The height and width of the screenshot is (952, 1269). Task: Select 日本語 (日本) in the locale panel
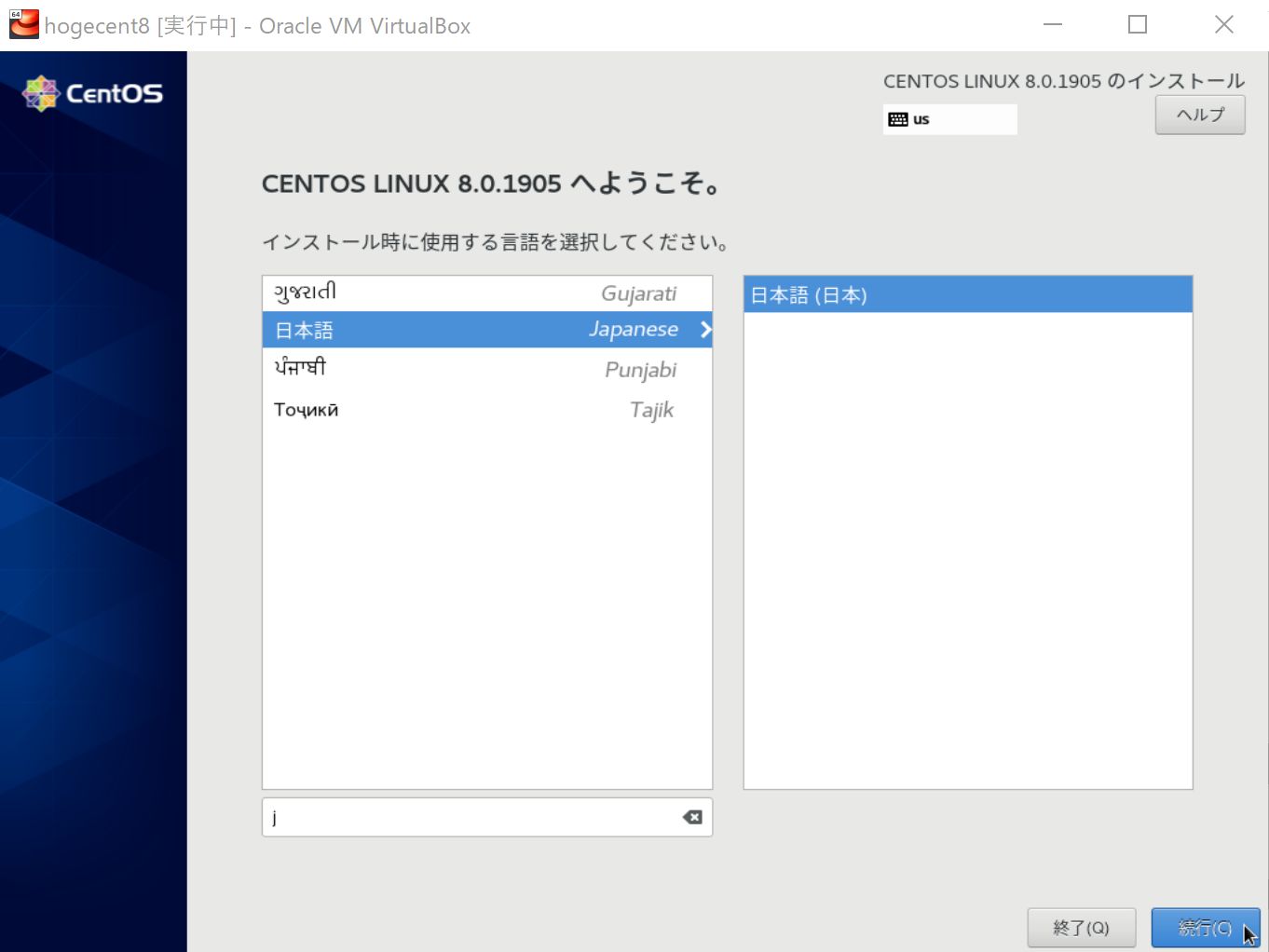pyautogui.click(x=967, y=294)
